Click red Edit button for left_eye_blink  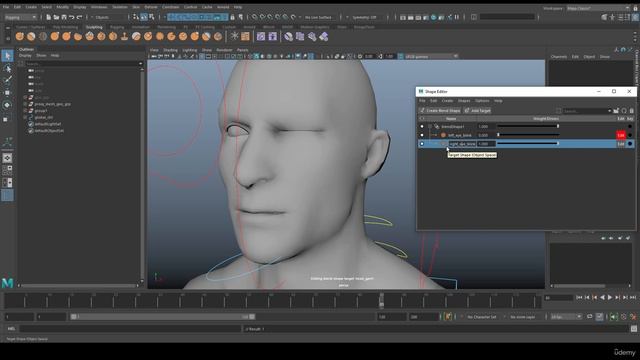point(621,135)
